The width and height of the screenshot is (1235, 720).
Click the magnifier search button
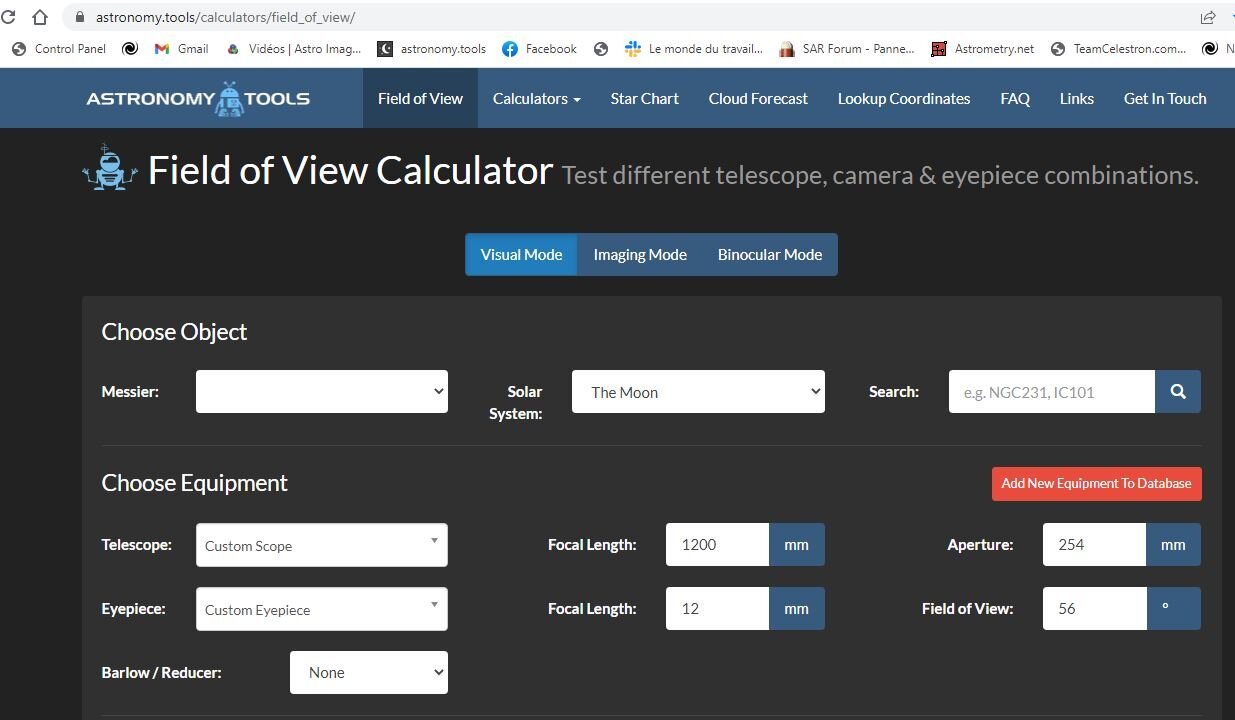tap(1178, 392)
